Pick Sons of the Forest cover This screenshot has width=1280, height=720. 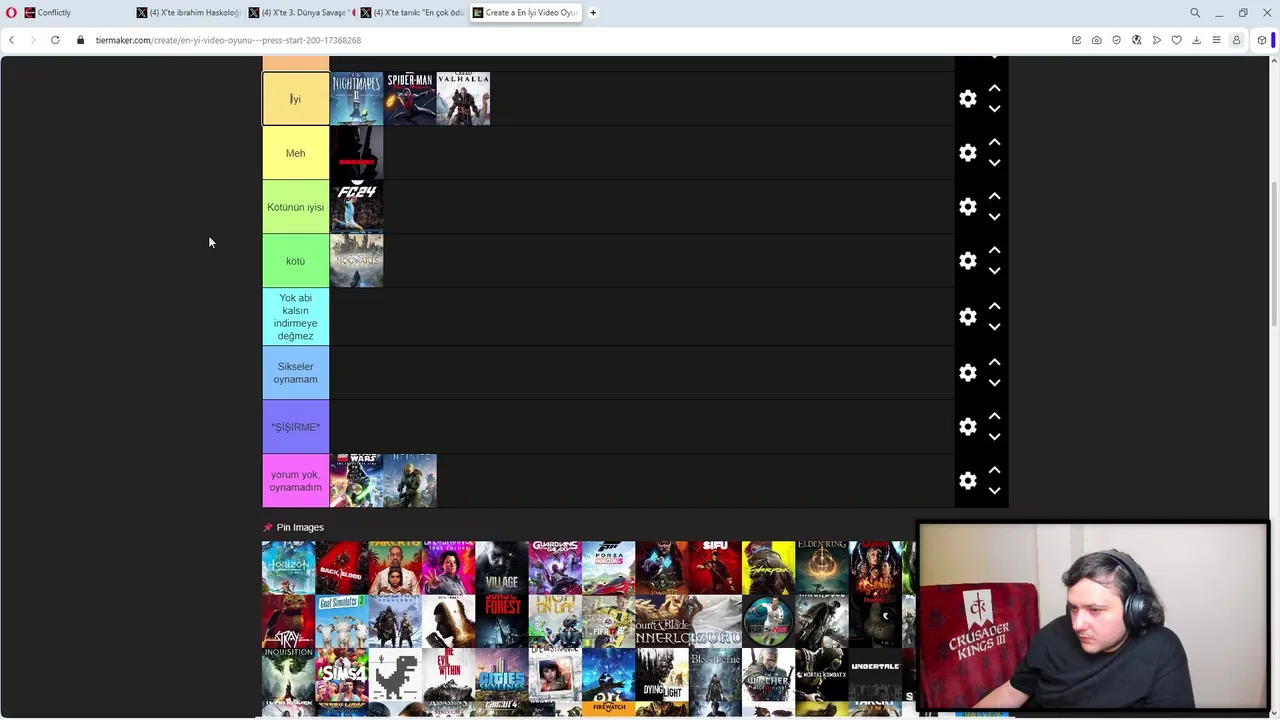(502, 621)
